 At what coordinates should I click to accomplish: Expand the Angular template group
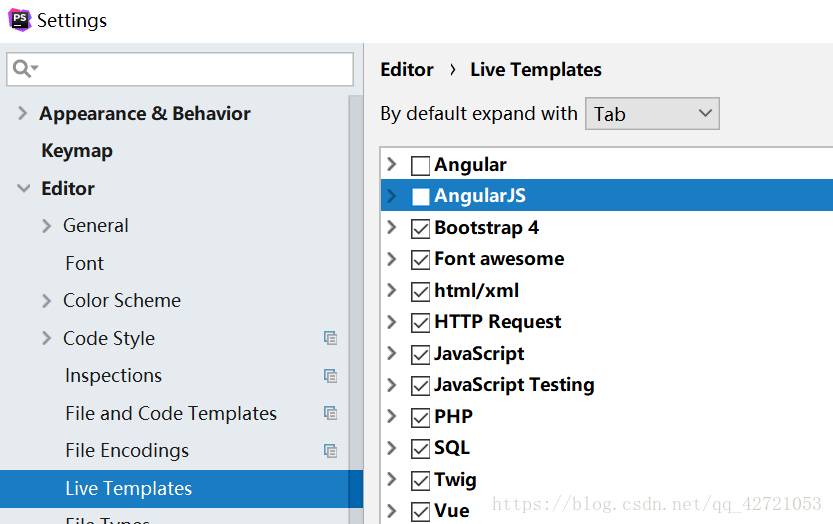tap(392, 164)
